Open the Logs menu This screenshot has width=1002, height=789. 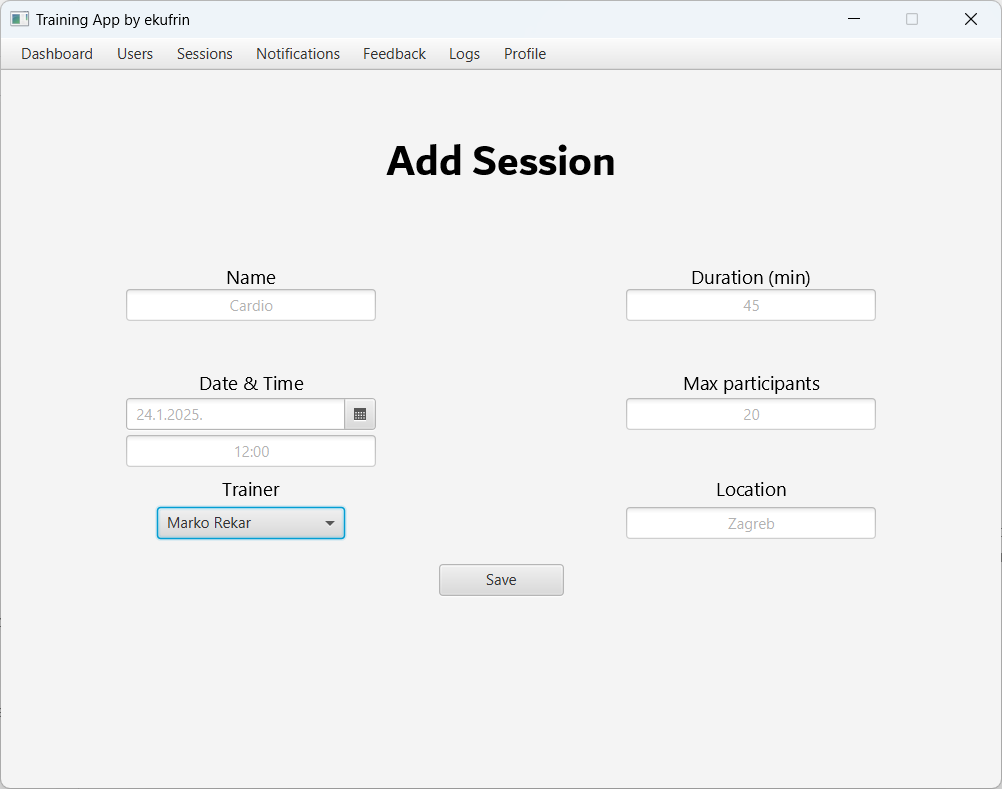pos(465,54)
